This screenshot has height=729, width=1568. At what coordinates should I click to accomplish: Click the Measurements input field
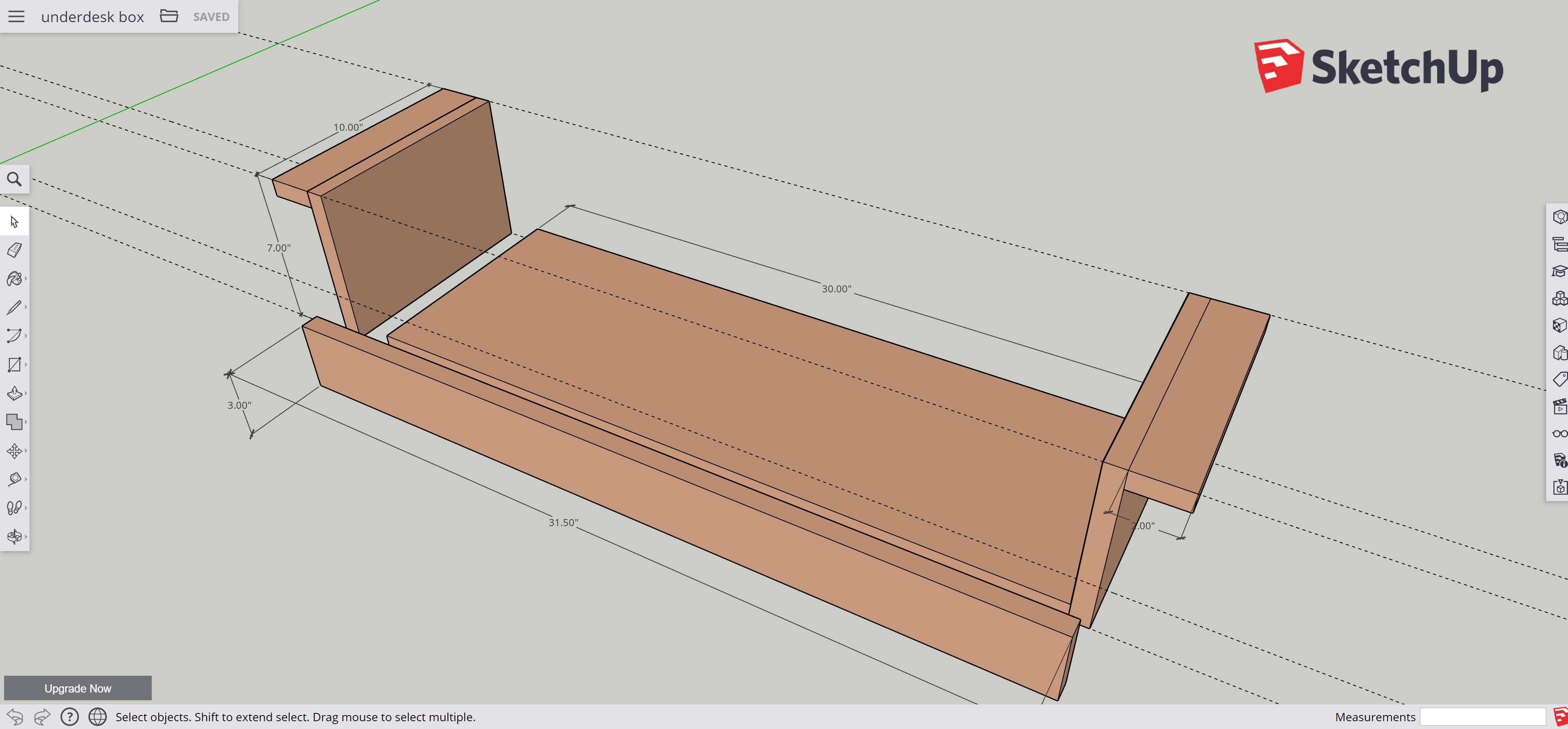click(x=1482, y=717)
